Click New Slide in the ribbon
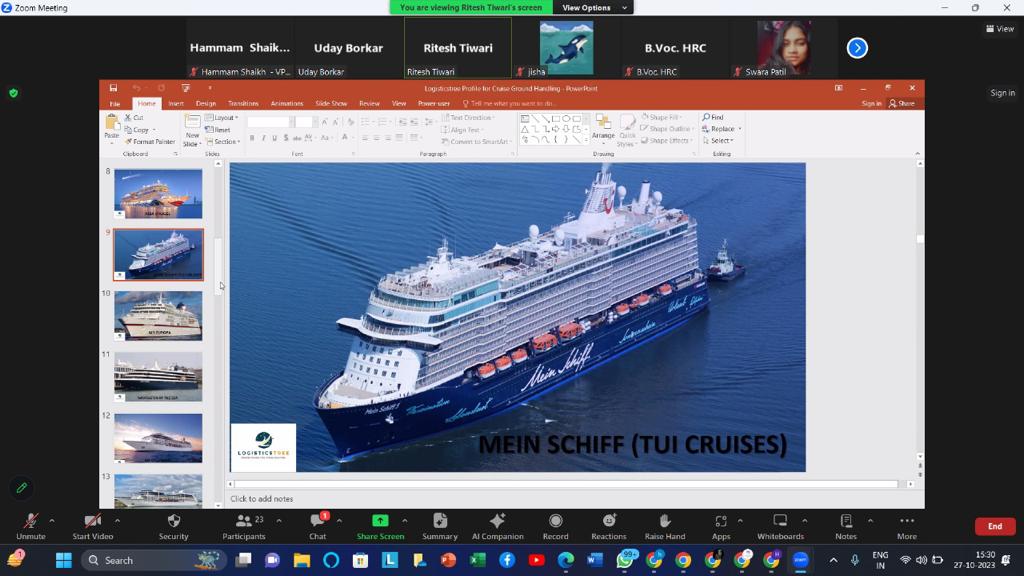1024x576 pixels. pos(192,131)
